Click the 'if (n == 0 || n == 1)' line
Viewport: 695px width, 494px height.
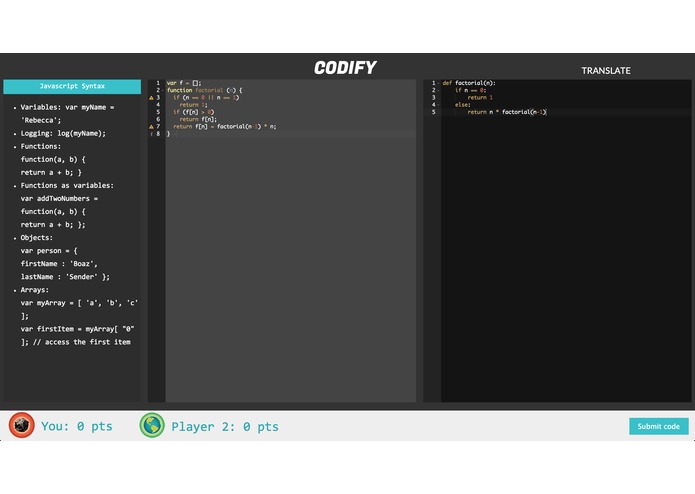point(206,97)
